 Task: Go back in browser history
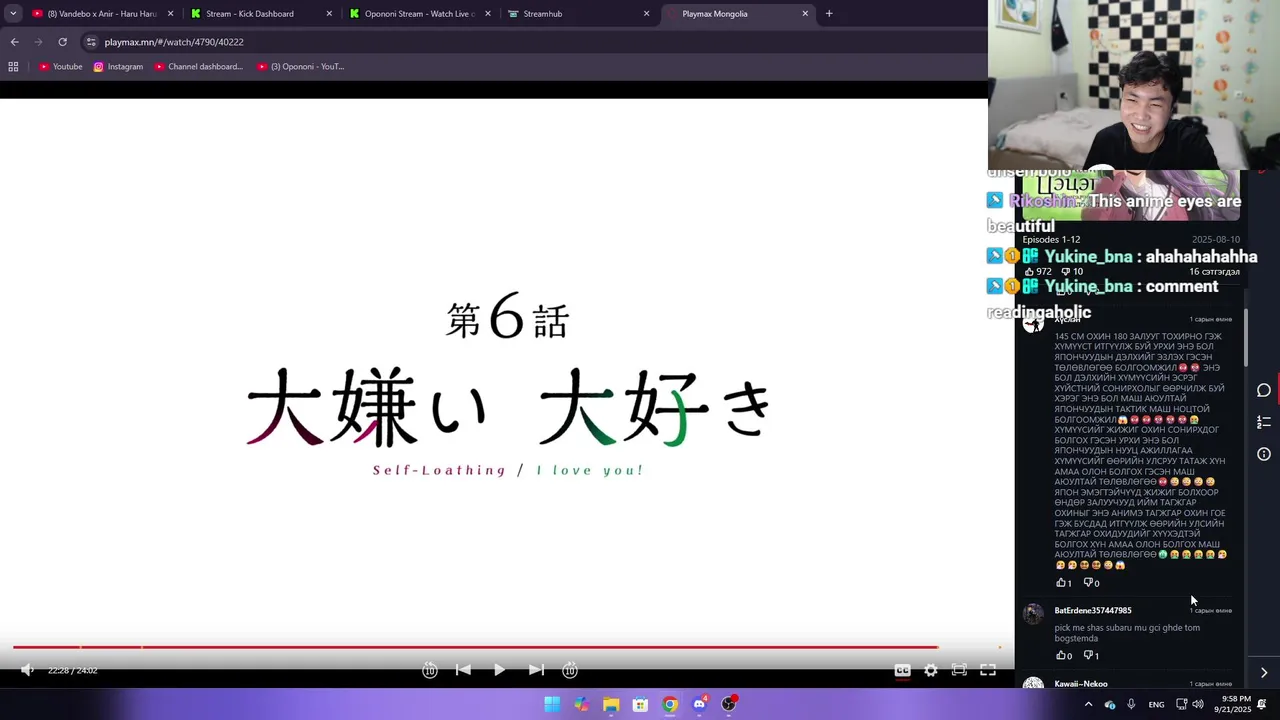pos(14,42)
